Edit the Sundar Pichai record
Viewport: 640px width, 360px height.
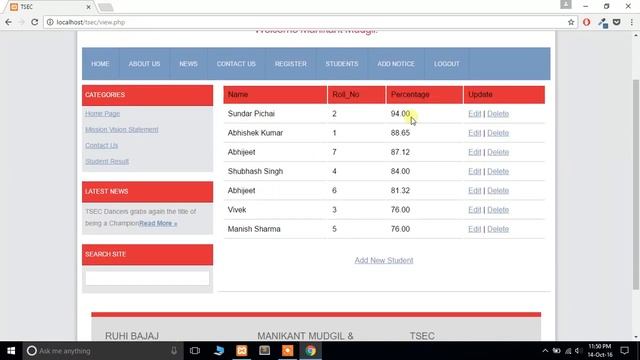point(475,114)
